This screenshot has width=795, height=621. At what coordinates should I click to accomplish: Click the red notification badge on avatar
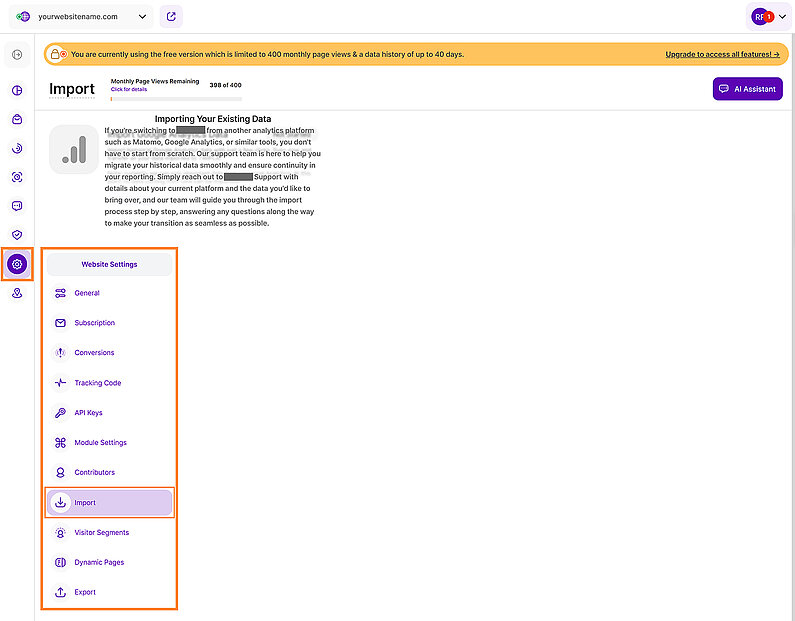769,17
